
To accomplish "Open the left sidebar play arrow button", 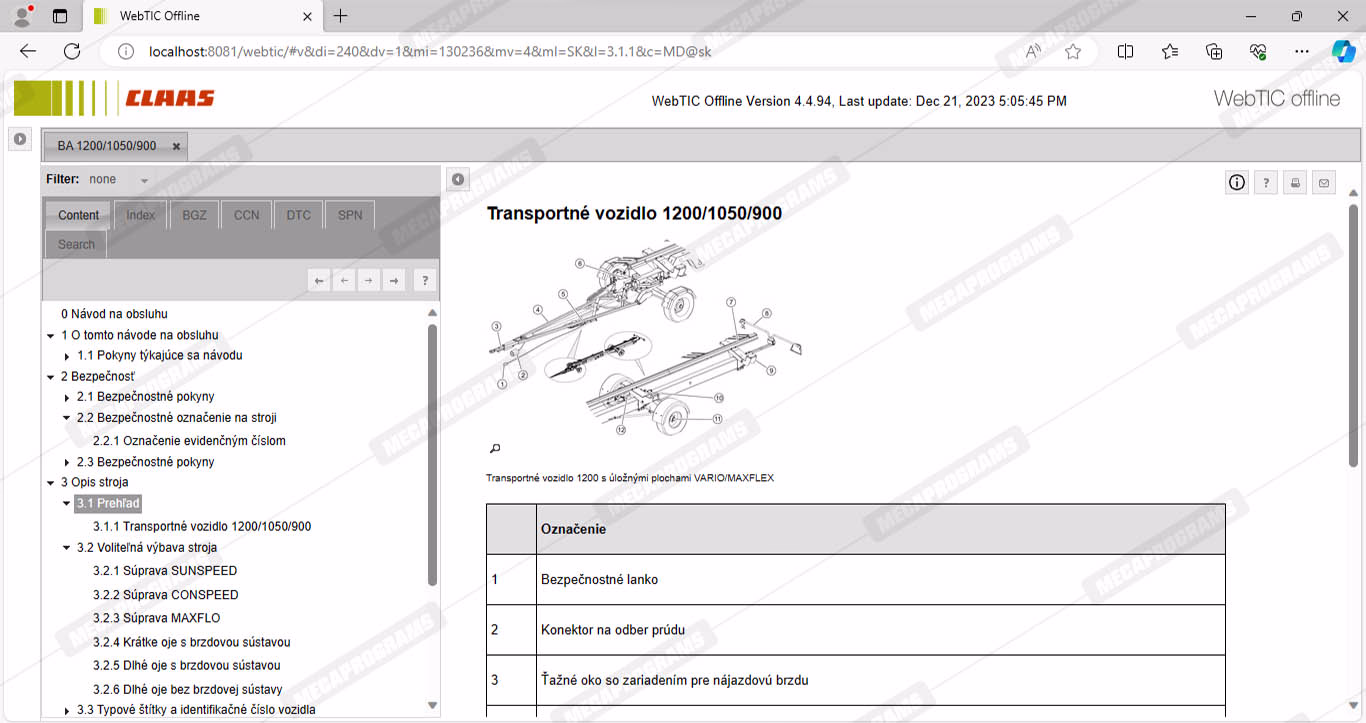I will coord(20,139).
